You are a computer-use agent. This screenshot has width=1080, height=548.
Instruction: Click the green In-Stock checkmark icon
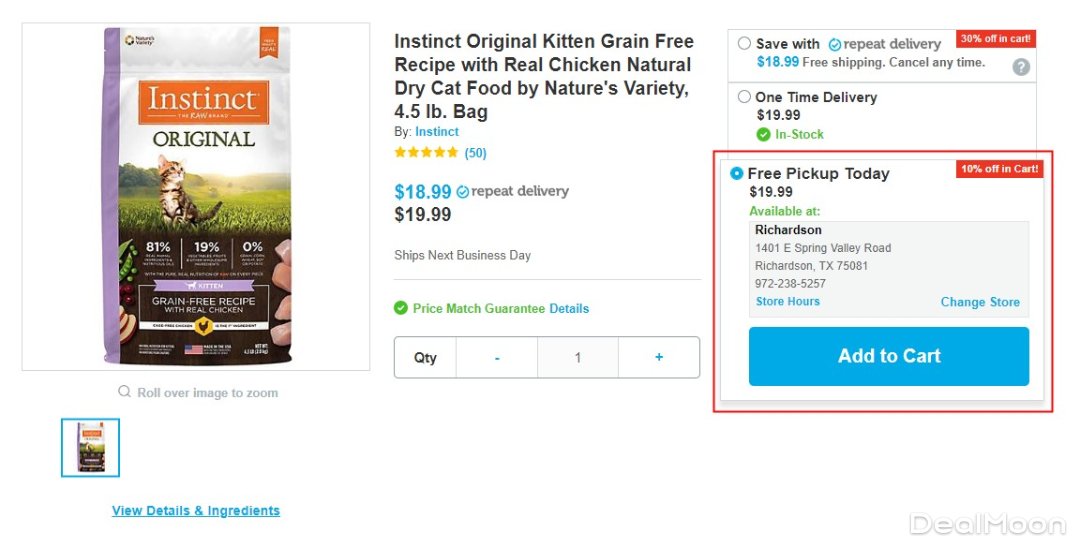[x=764, y=134]
